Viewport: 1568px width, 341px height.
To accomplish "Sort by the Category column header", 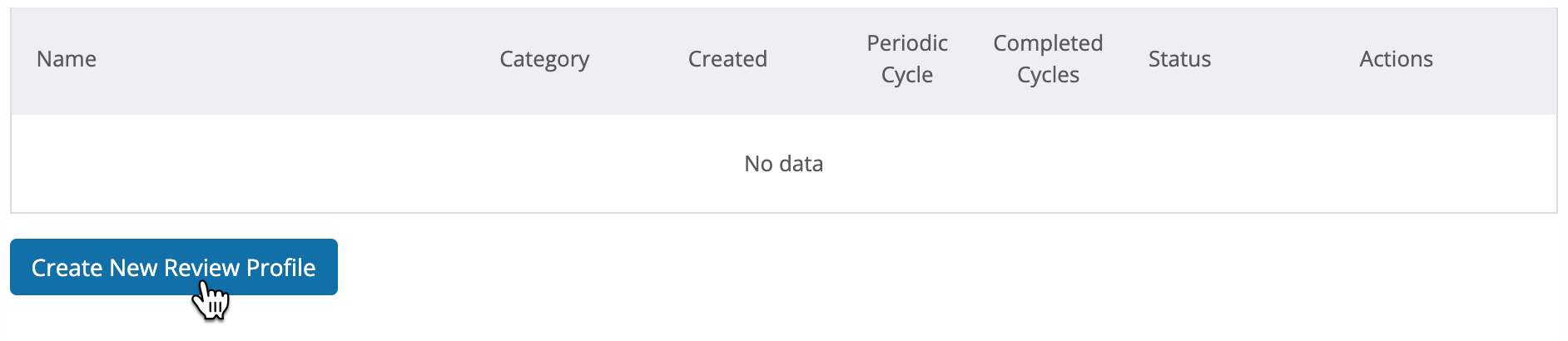I will [x=544, y=59].
